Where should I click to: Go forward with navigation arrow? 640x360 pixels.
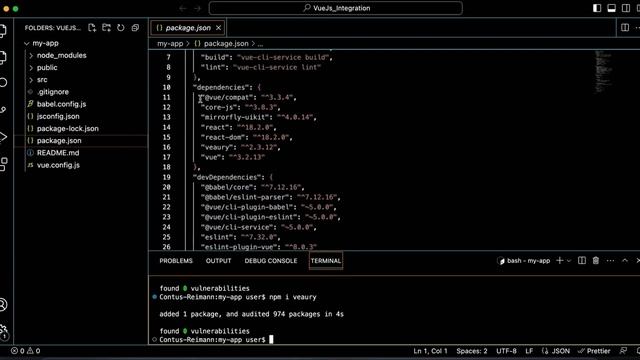coord(198,8)
